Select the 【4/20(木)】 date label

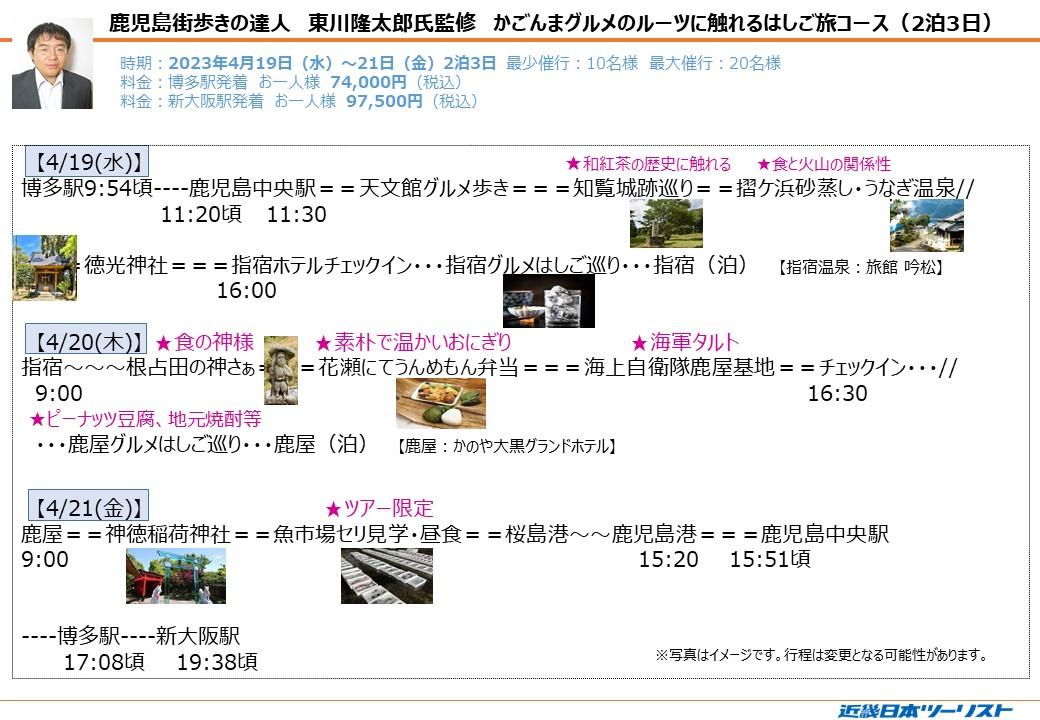click(x=86, y=341)
